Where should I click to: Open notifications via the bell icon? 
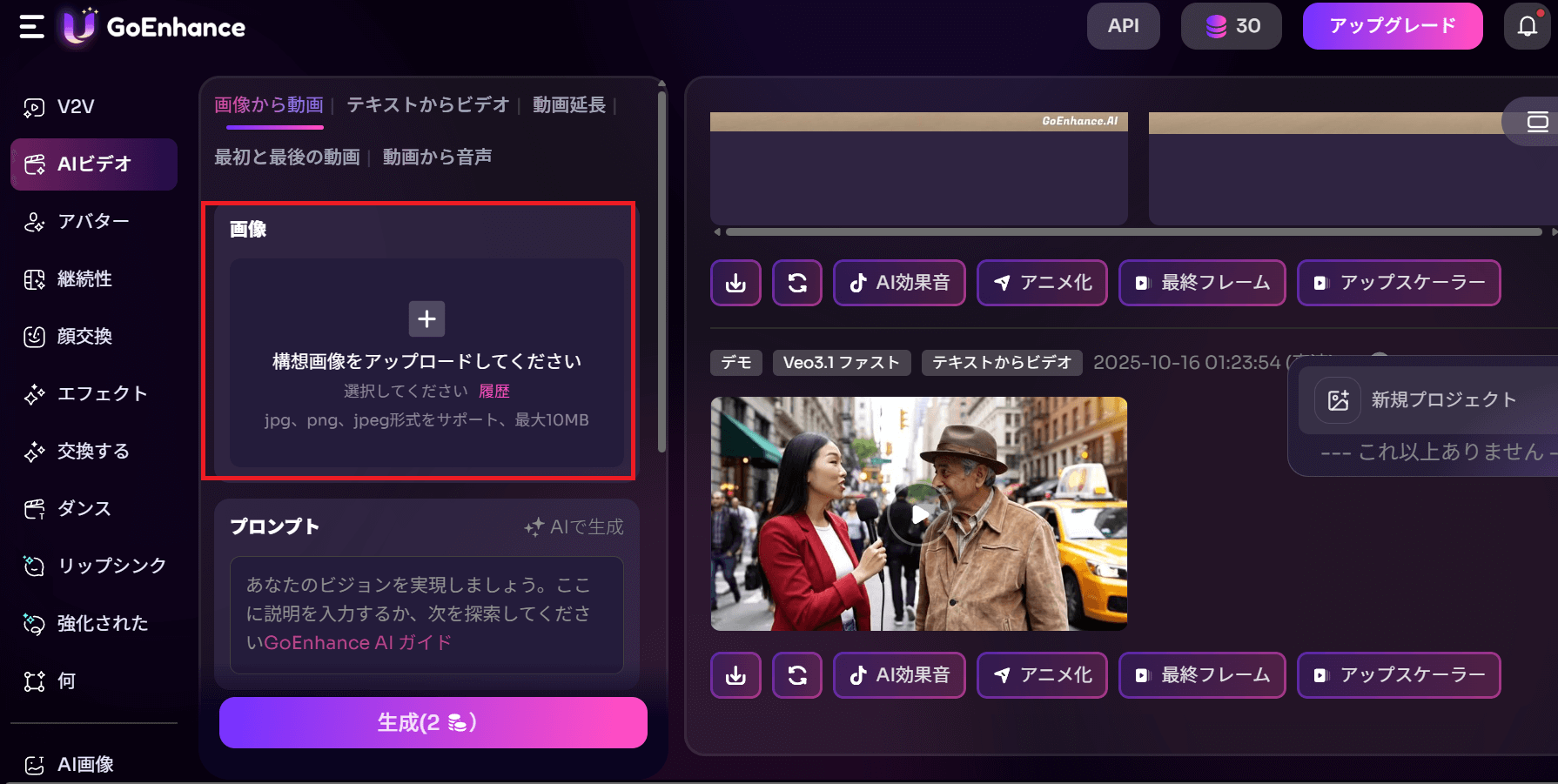(1527, 26)
